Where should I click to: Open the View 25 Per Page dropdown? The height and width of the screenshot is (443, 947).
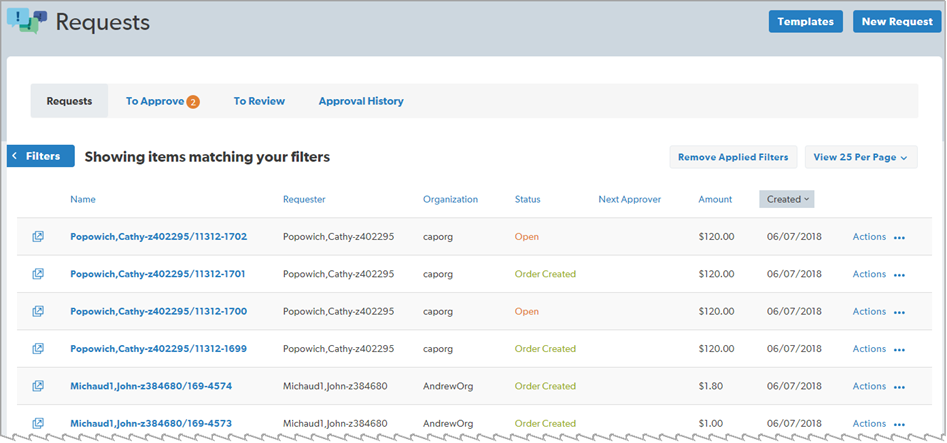tap(861, 157)
